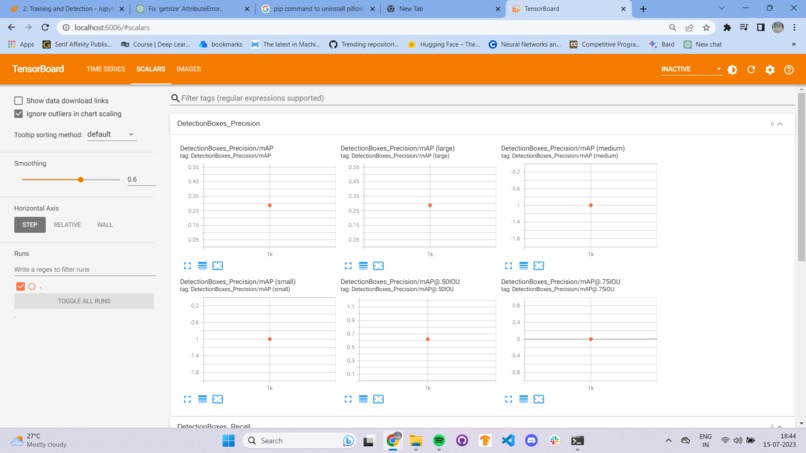
Task: Toggle y-axis log scale for mAP (medium) chart
Action: pyautogui.click(x=524, y=265)
